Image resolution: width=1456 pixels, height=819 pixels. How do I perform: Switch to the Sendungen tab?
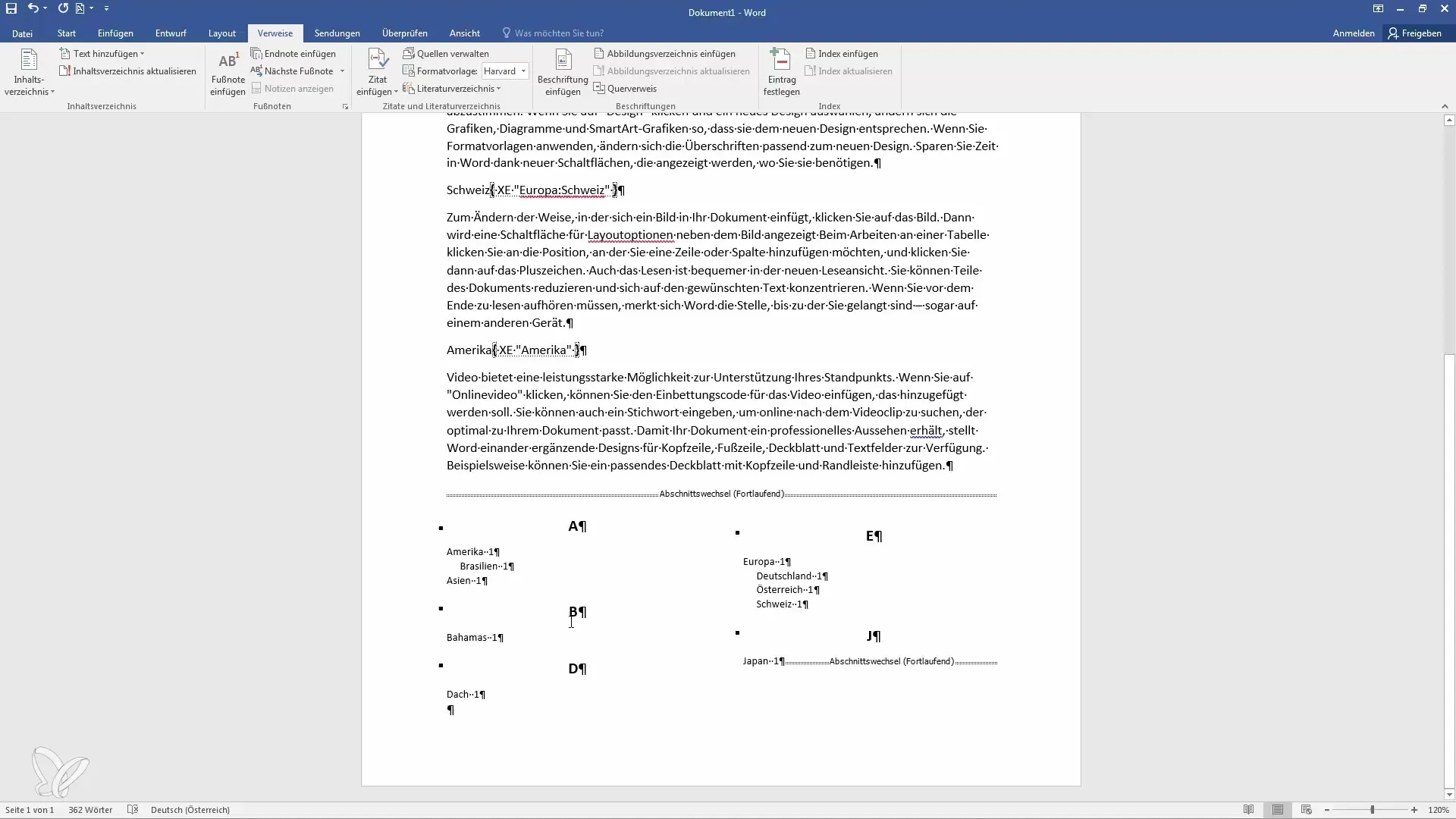(x=337, y=33)
